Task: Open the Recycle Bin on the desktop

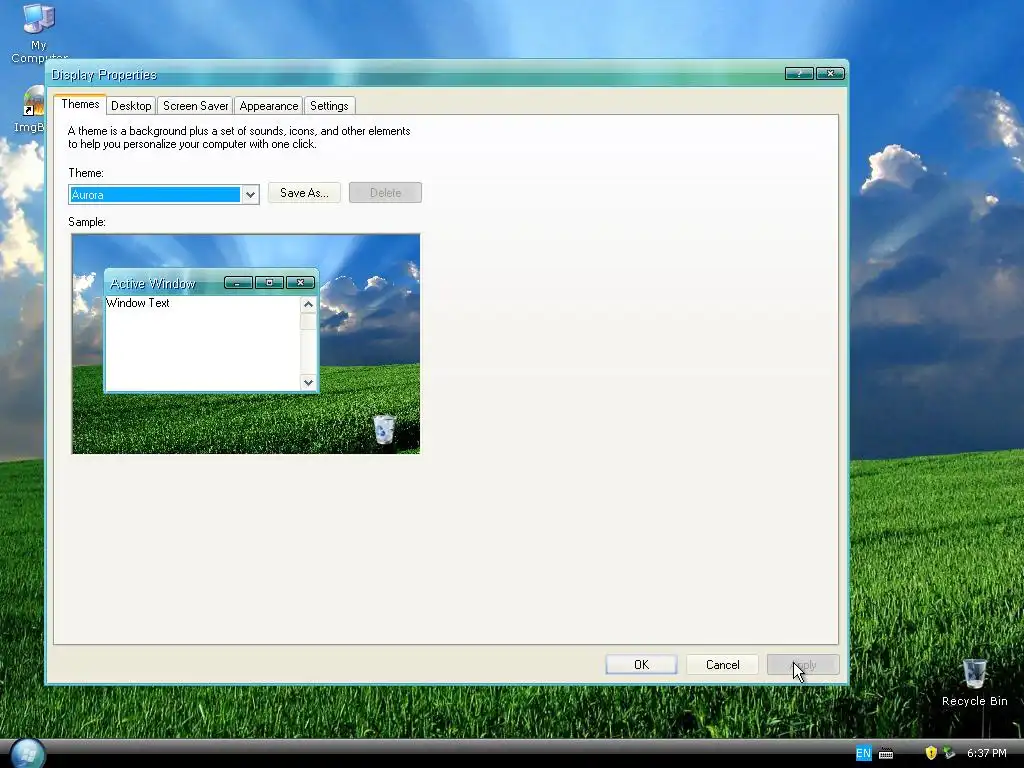Action: [x=974, y=683]
